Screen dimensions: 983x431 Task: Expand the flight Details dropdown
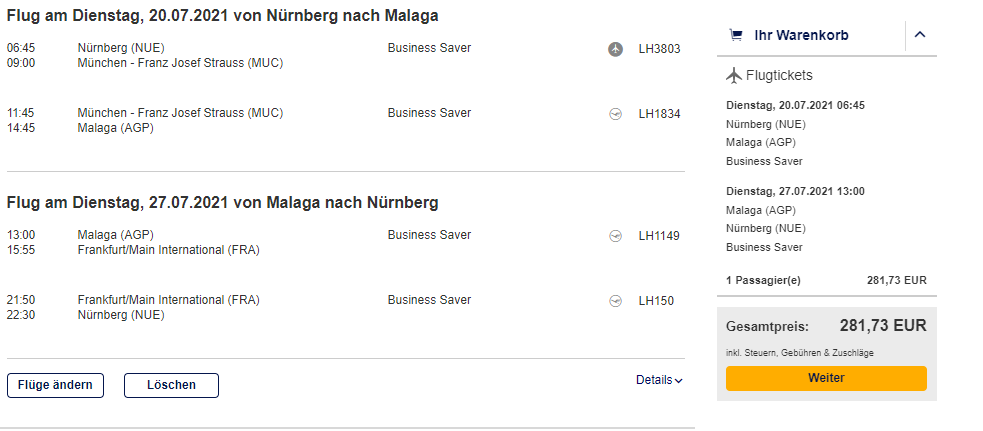[x=659, y=380]
